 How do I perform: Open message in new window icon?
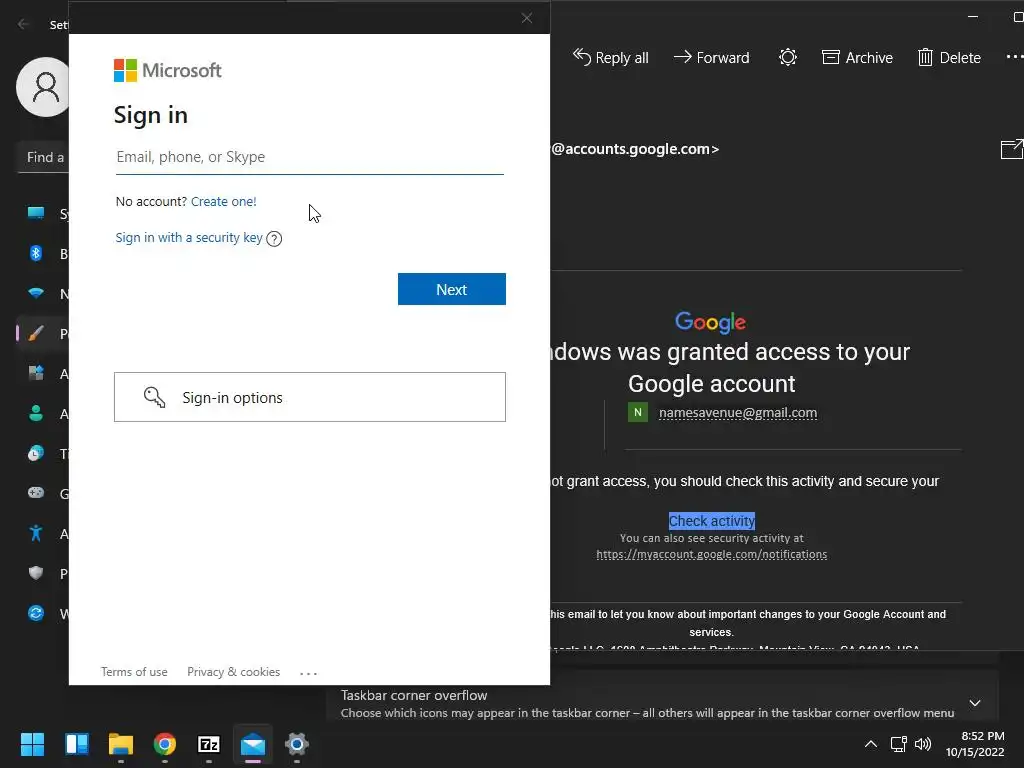tap(1012, 149)
